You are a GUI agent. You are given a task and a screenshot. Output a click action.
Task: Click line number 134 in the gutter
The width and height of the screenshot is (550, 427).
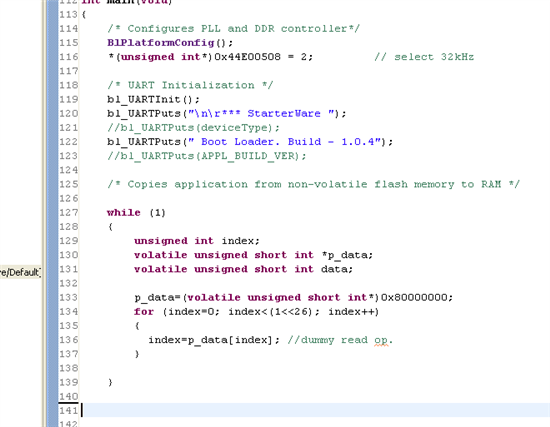(x=68, y=312)
